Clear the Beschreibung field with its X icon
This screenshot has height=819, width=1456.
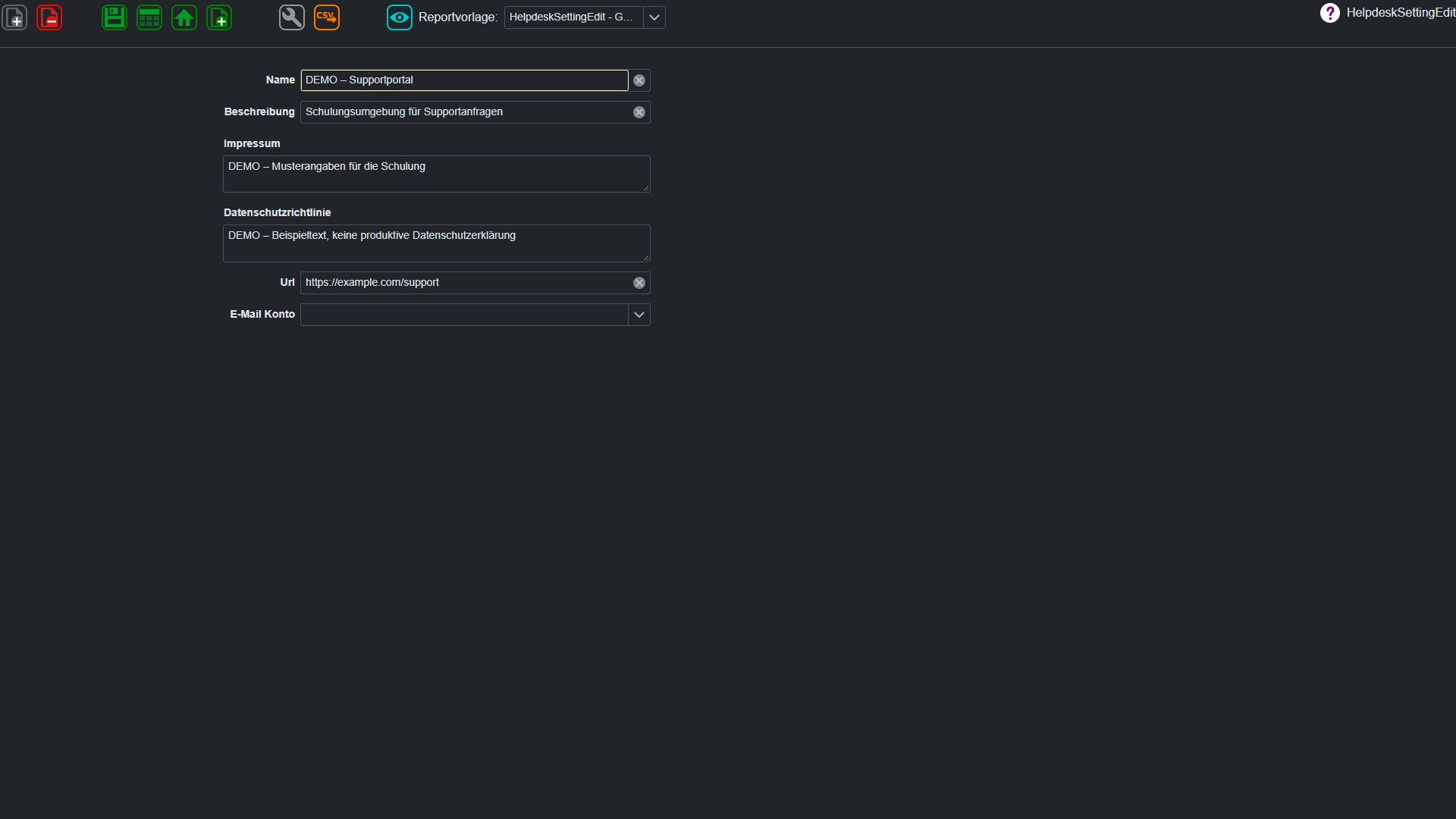[639, 112]
